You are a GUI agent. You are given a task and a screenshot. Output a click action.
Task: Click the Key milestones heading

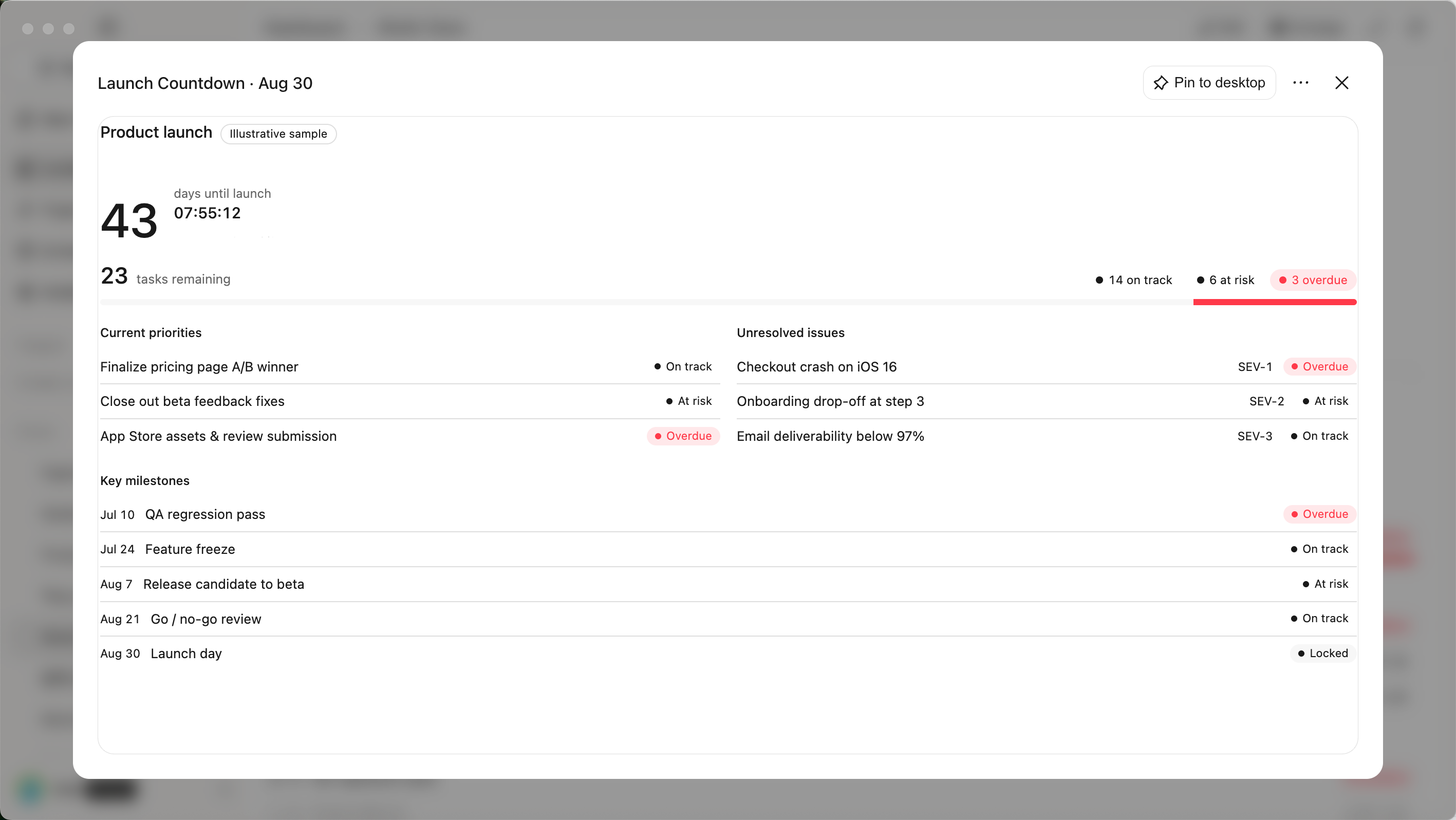coord(145,481)
